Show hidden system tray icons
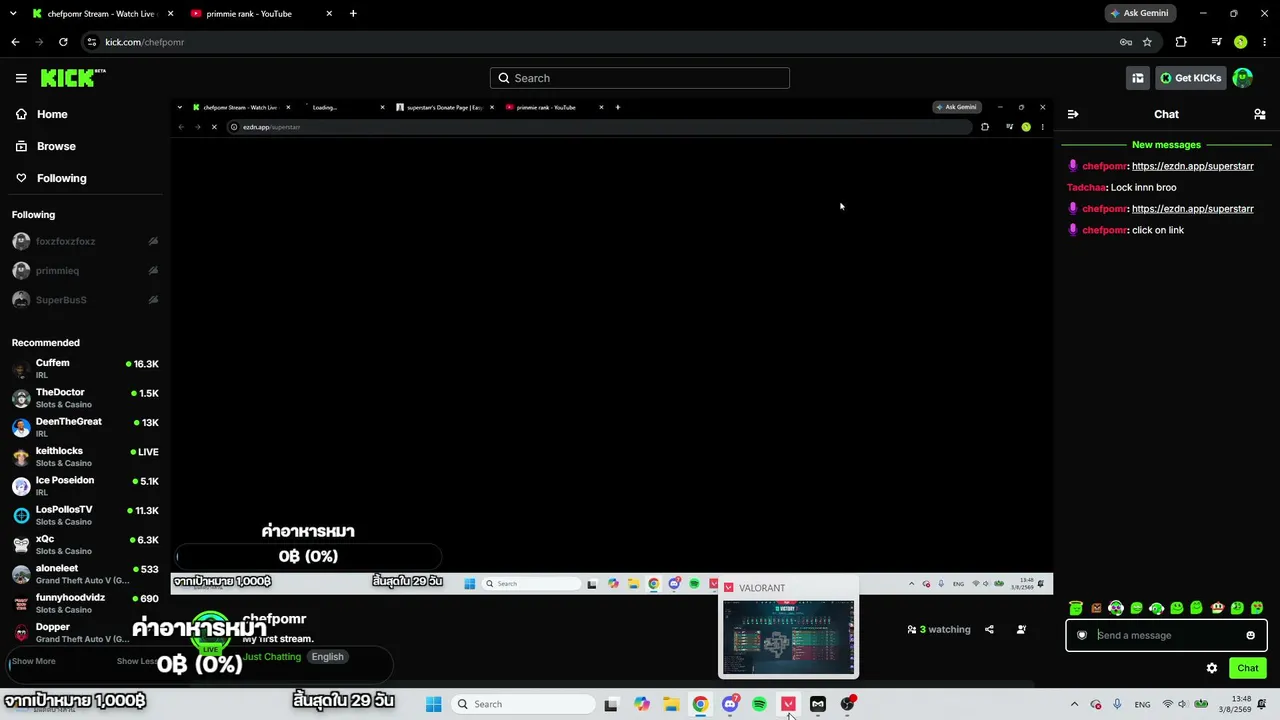This screenshot has height=720, width=1280. (x=1074, y=704)
